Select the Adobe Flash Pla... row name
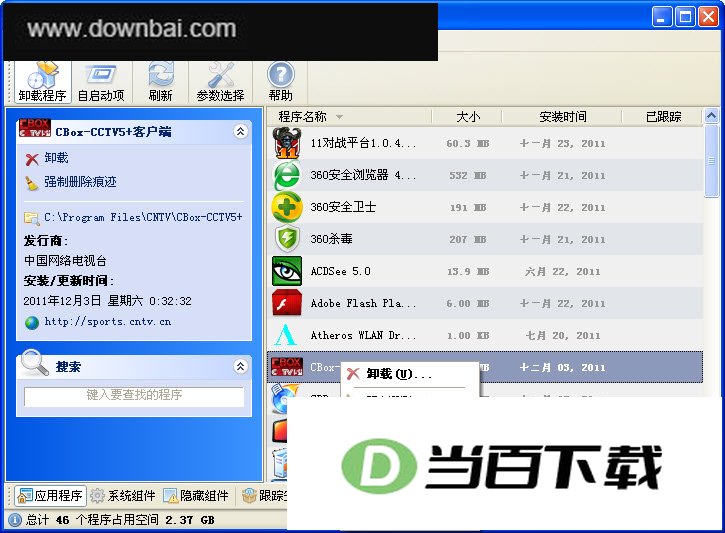Image resolution: width=725 pixels, height=533 pixels. [x=363, y=303]
